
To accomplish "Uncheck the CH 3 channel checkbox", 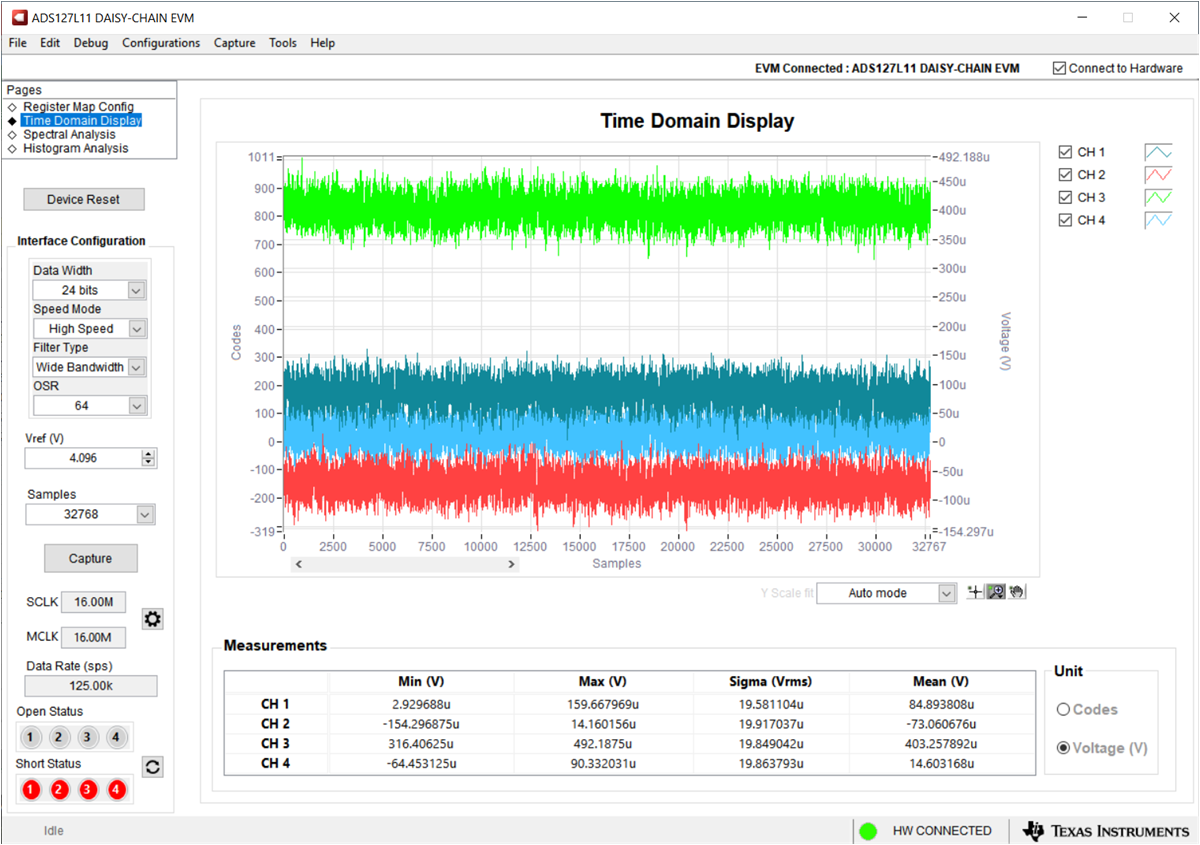I will [x=1065, y=198].
